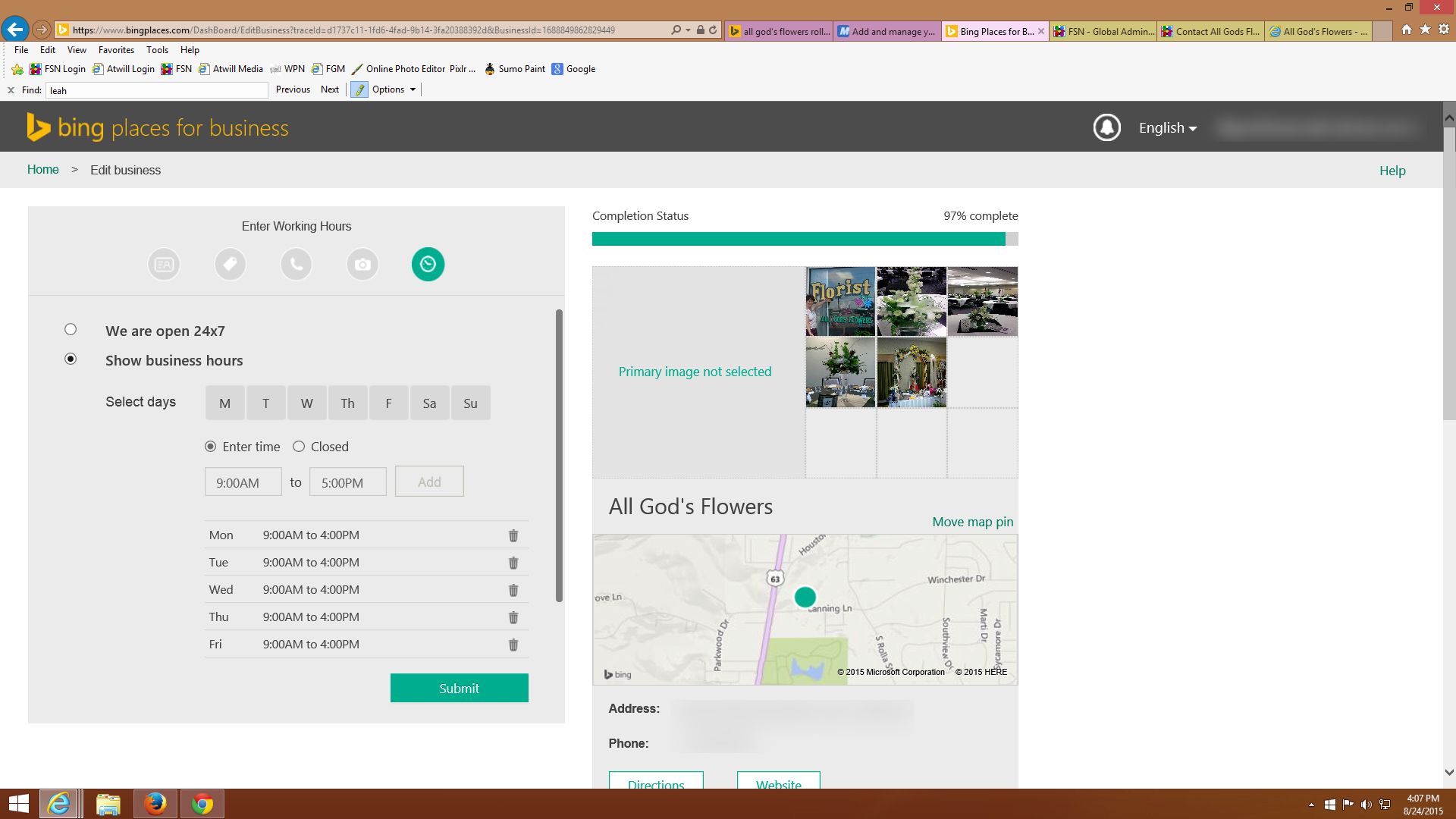Select 'We are open 24x7' option
1456x819 pixels.
(x=71, y=329)
